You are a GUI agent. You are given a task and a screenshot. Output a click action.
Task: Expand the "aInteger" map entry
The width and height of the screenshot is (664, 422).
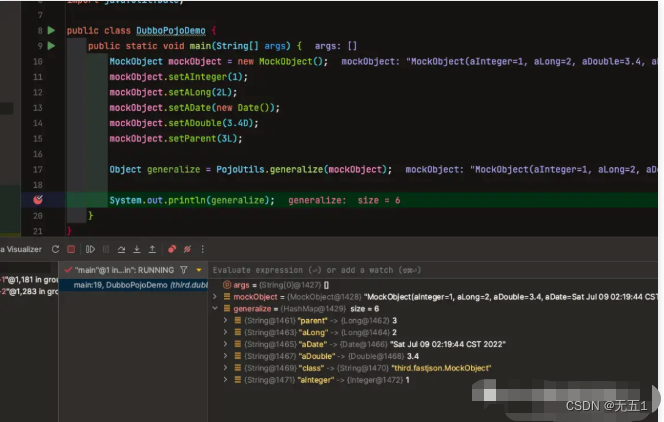point(226,380)
